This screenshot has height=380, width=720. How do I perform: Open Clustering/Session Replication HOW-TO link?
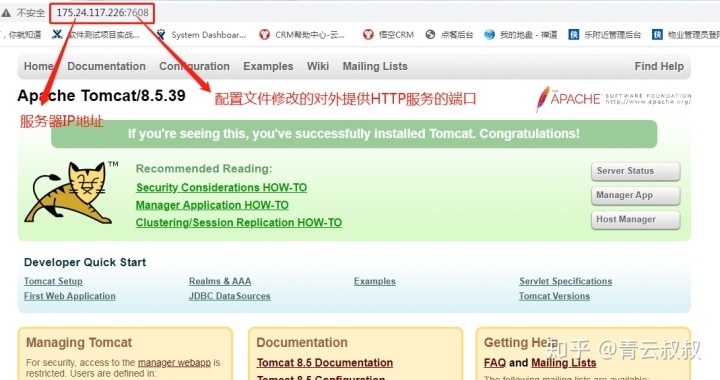(x=239, y=223)
